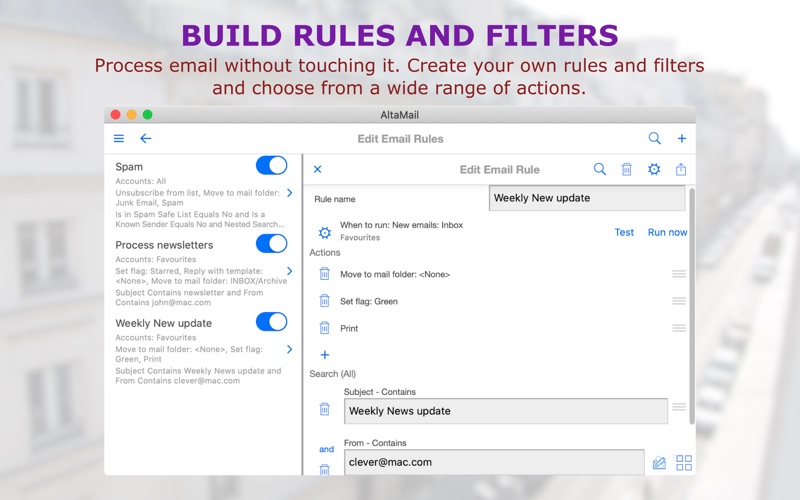800x500 pixels.
Task: Click gear icon beside When to run
Action: click(x=324, y=233)
